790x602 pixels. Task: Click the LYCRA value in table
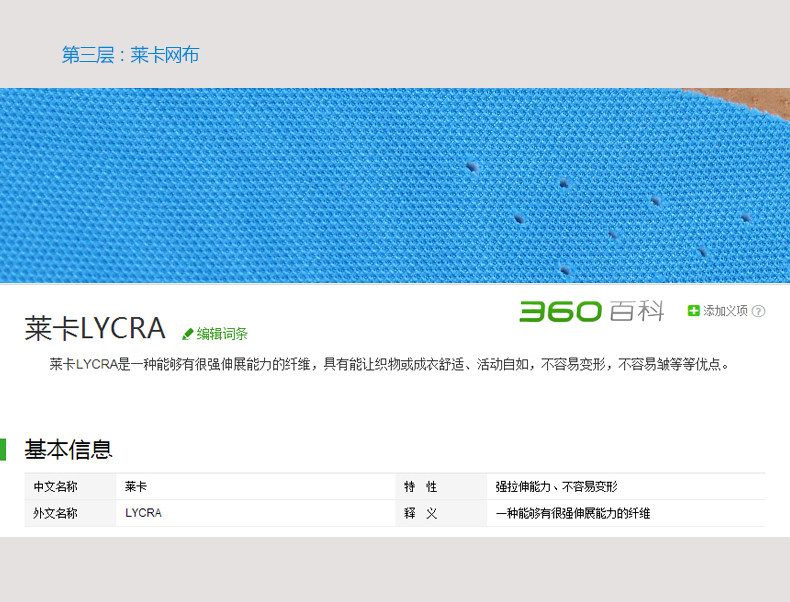point(144,513)
